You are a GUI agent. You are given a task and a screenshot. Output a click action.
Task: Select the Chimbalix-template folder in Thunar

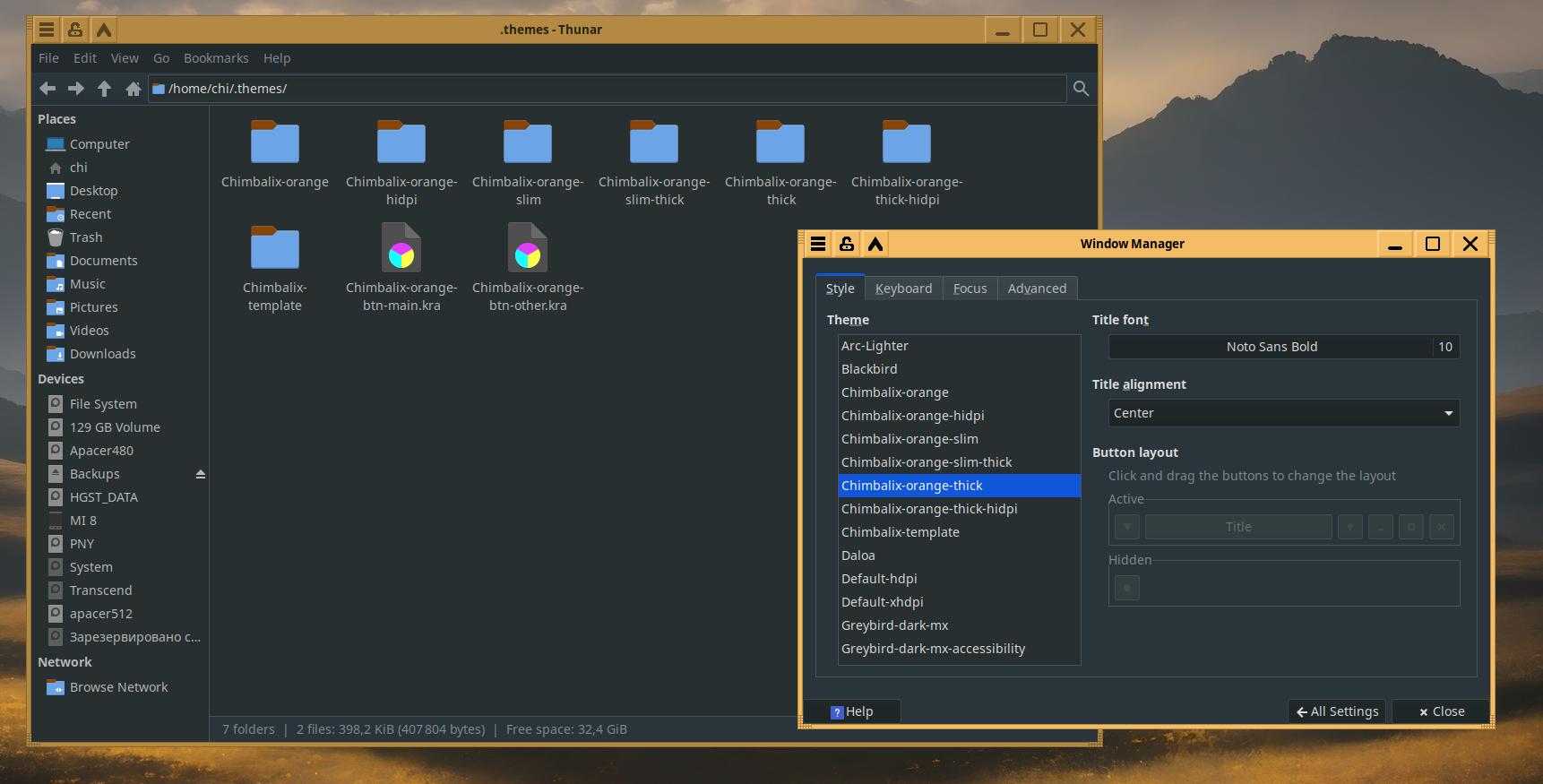pos(275,269)
